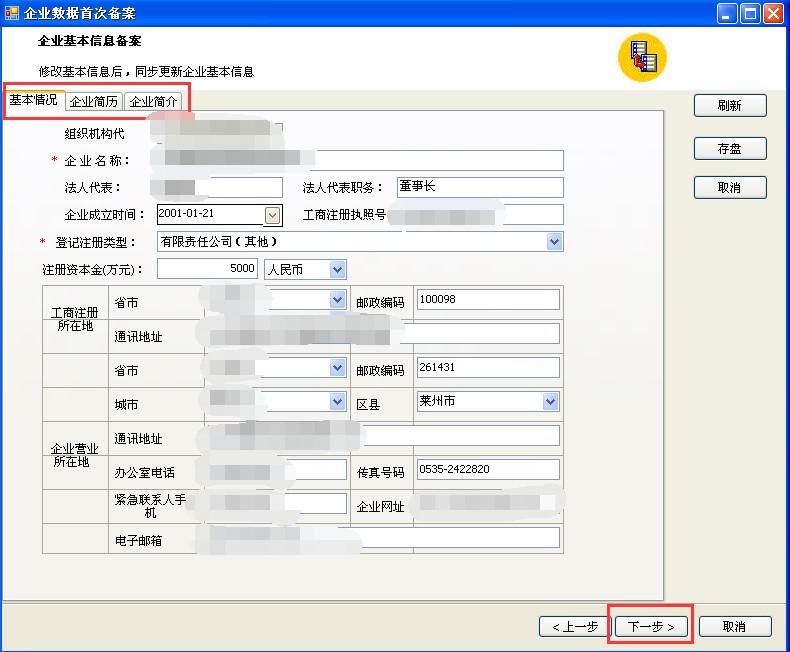Click the title bar application icon
The image size is (790, 652).
coord(12,13)
